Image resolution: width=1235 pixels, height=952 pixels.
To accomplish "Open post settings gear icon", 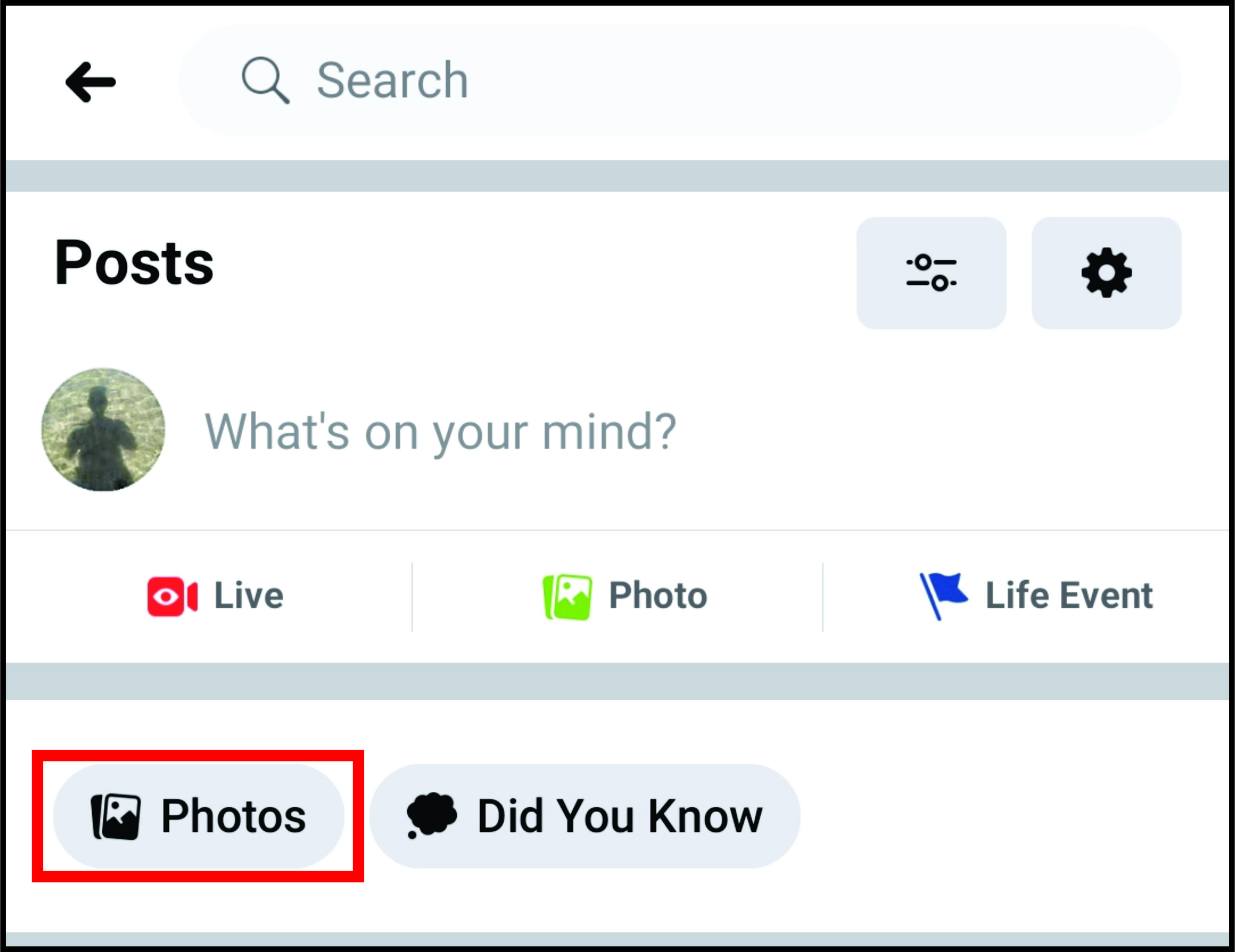I will coord(1106,273).
